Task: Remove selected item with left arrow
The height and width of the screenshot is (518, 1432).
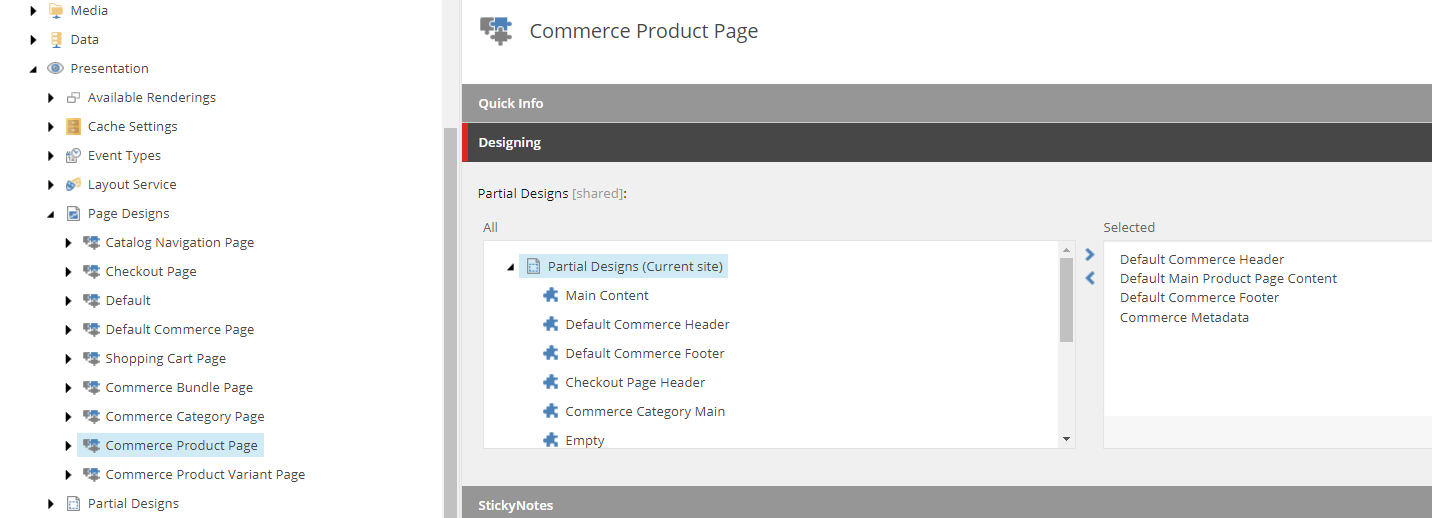Action: tap(1090, 278)
